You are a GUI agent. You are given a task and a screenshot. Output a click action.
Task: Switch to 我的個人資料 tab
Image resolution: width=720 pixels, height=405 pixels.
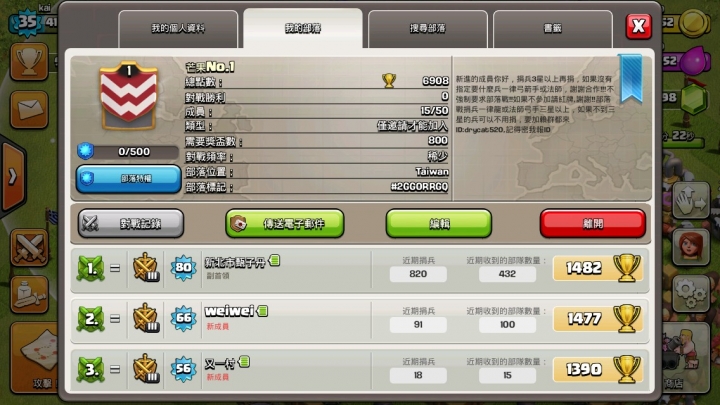pyautogui.click(x=178, y=28)
